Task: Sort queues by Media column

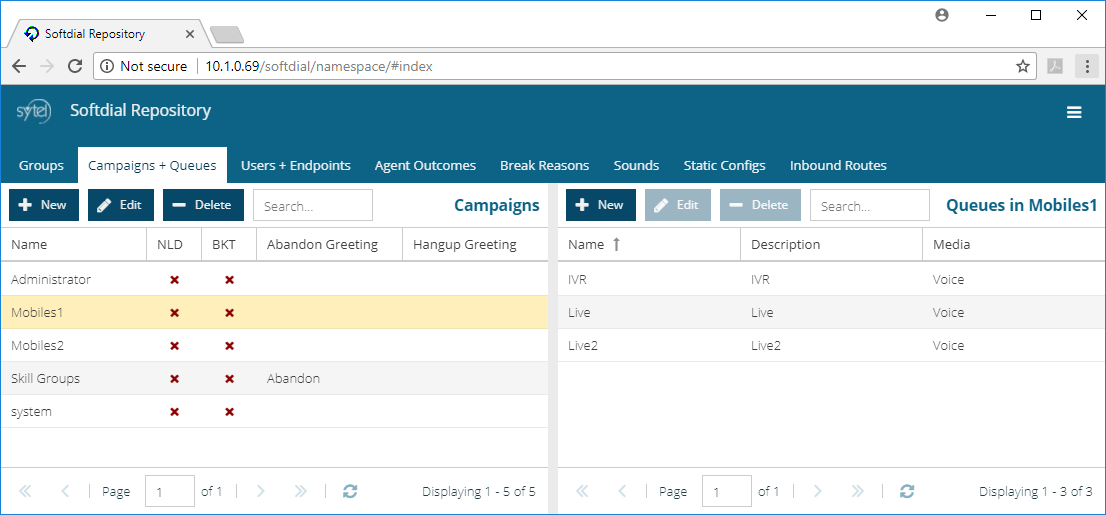Action: [1014, 245]
